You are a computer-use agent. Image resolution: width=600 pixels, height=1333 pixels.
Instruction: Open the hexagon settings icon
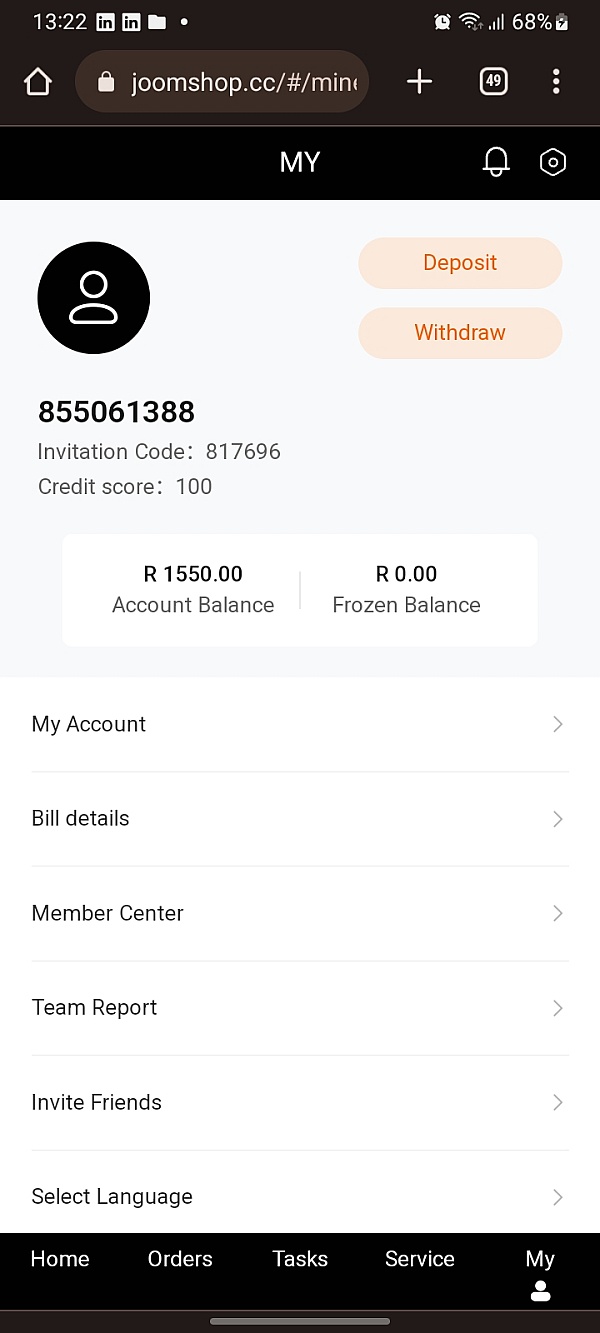coord(553,162)
